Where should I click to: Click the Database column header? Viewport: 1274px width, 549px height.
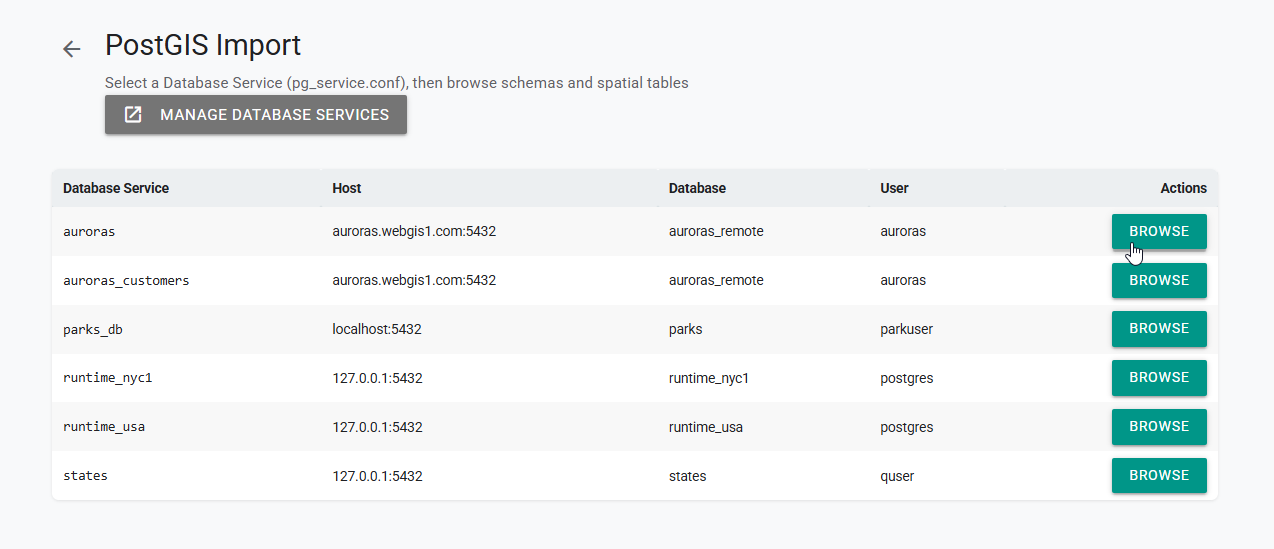tap(697, 188)
